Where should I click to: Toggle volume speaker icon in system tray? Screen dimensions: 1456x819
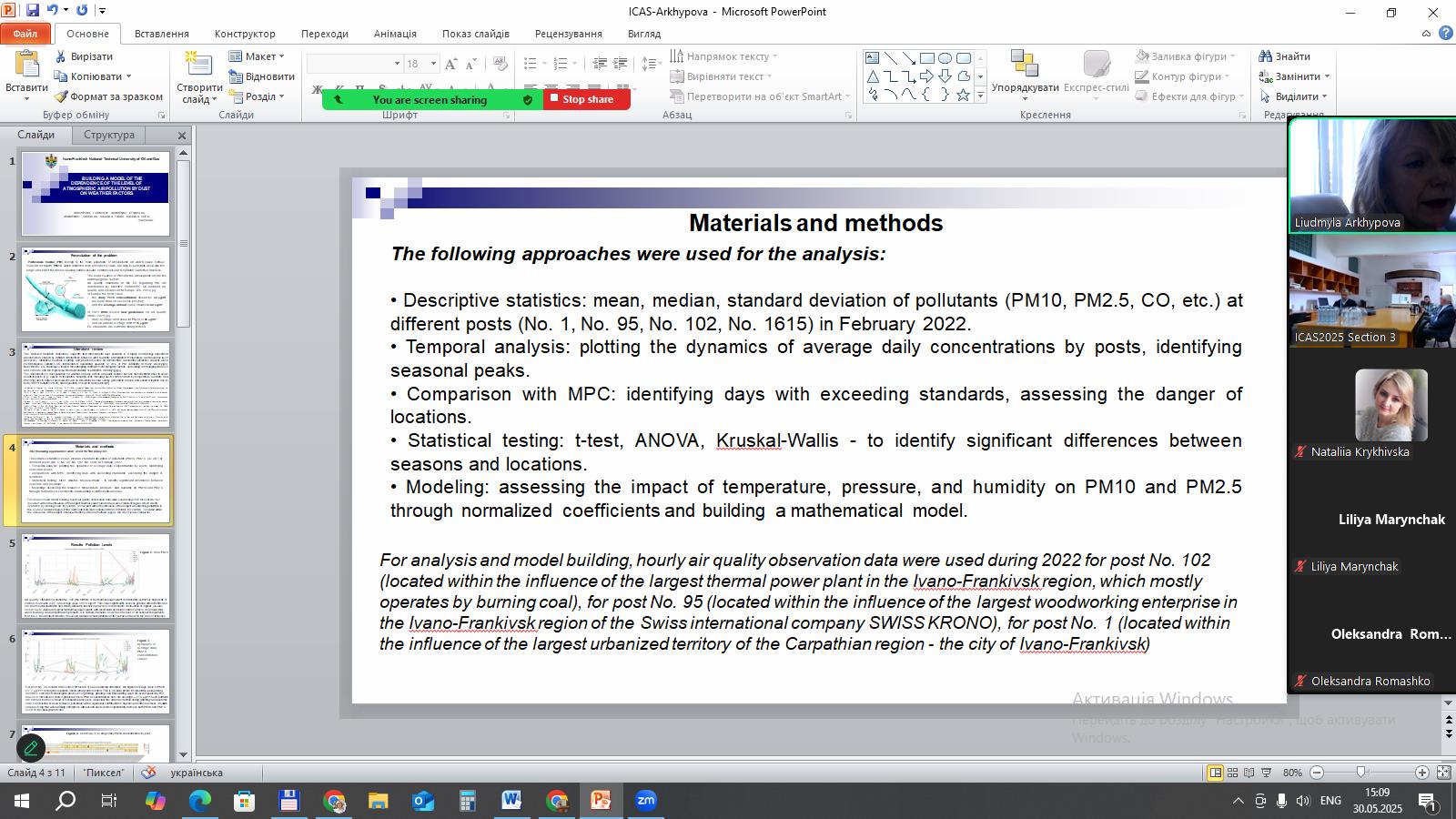click(1303, 801)
